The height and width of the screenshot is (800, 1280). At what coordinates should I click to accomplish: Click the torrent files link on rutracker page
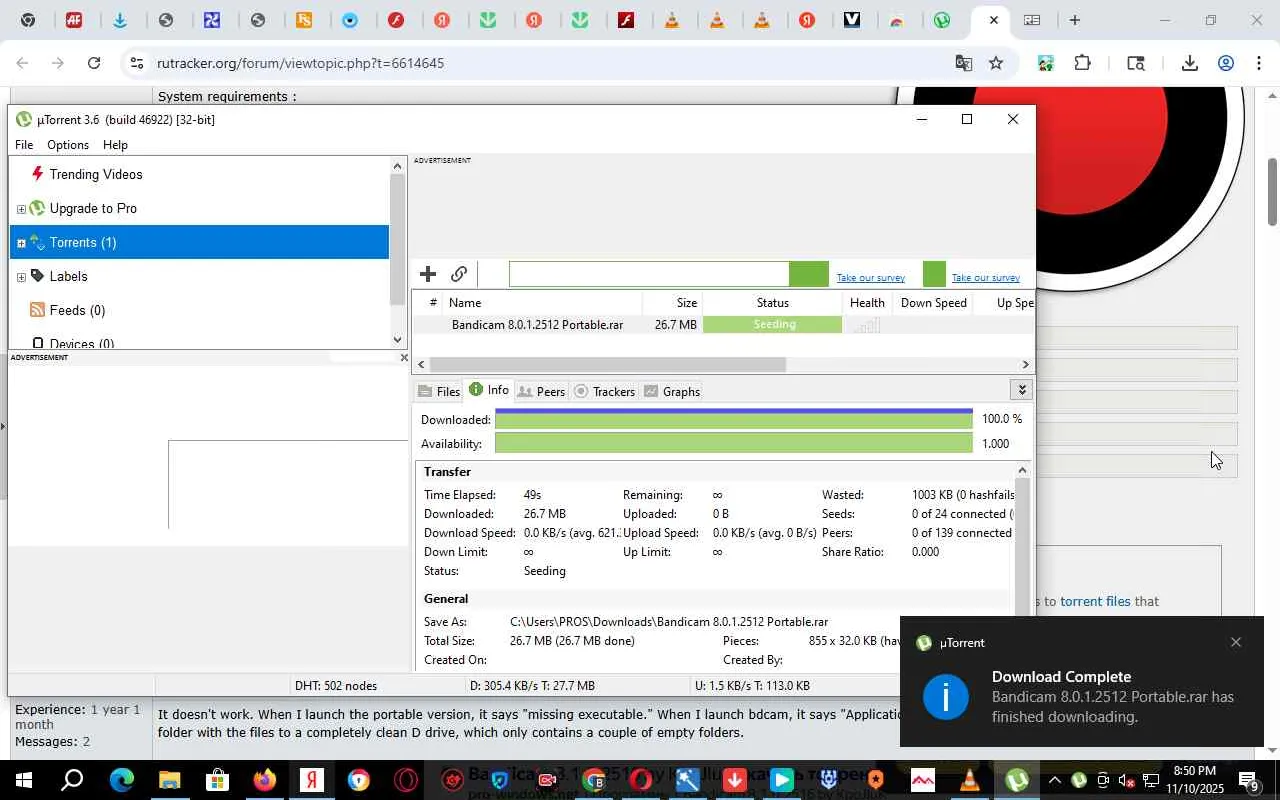tap(1095, 601)
